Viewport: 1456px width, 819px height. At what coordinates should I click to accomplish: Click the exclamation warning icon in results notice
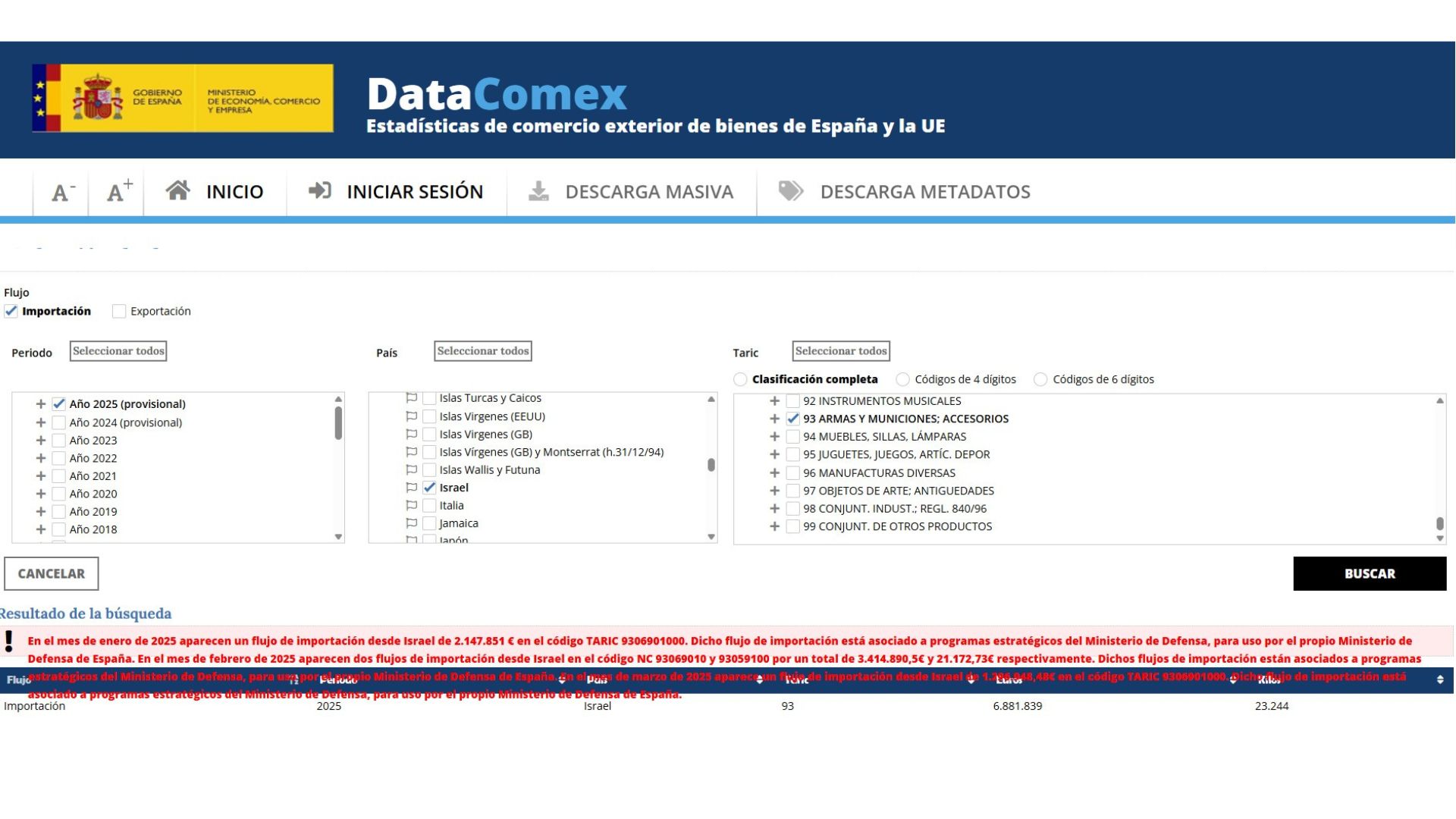(8, 642)
